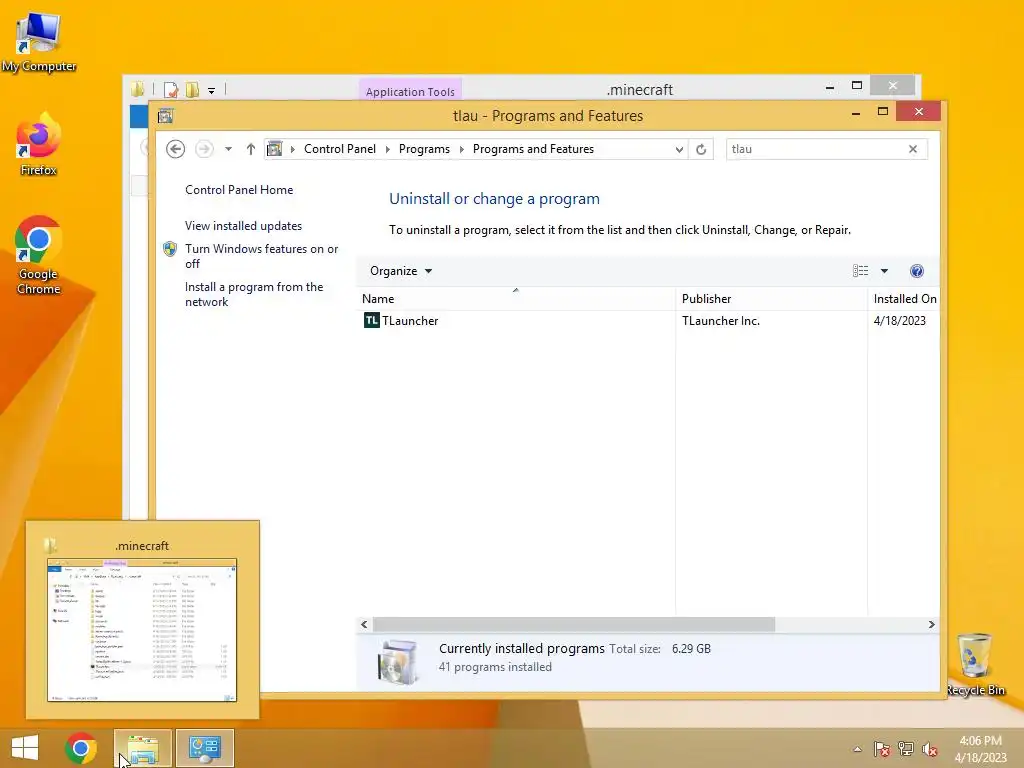This screenshot has width=1024, height=768.
Task: Open View installed updates
Action: coord(244,225)
